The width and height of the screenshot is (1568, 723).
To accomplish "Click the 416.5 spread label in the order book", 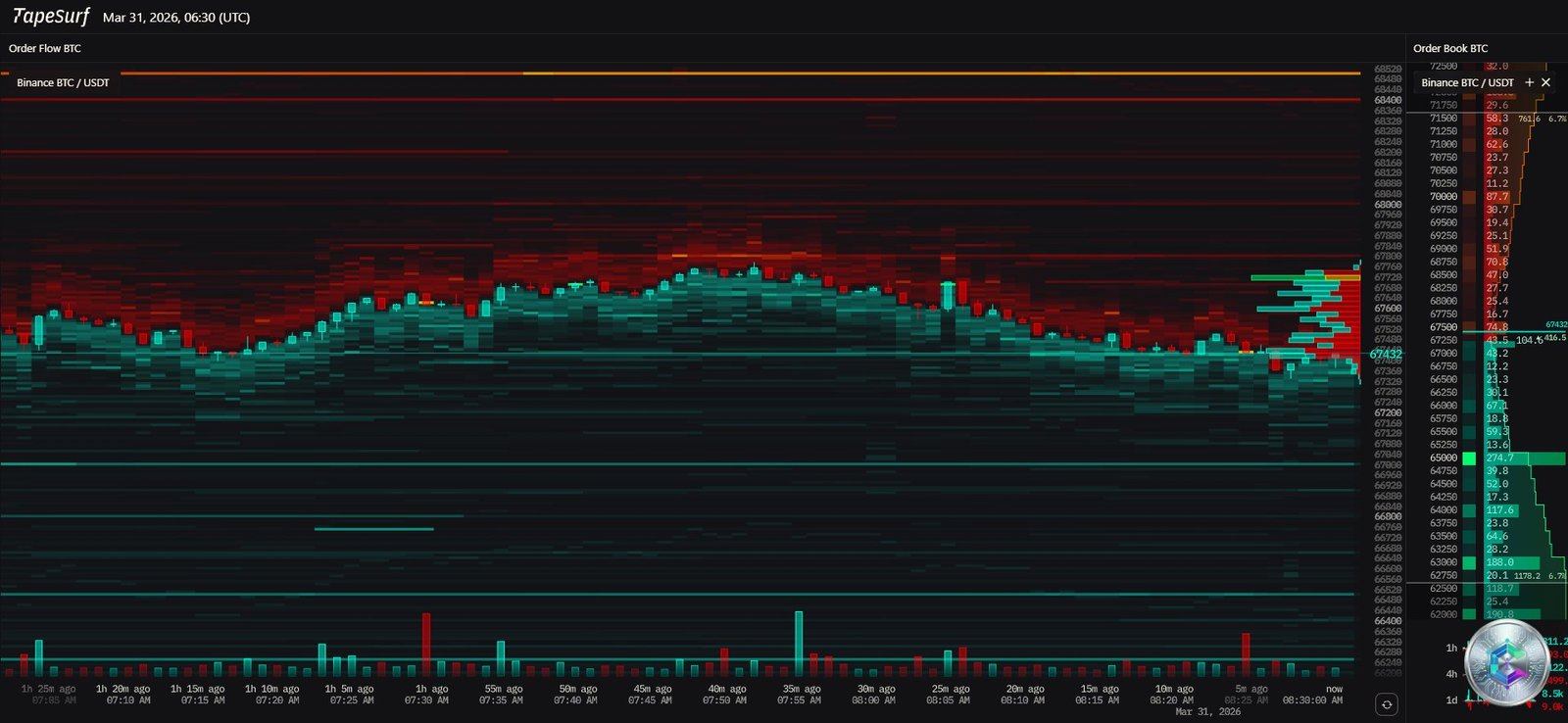I will pyautogui.click(x=1555, y=337).
